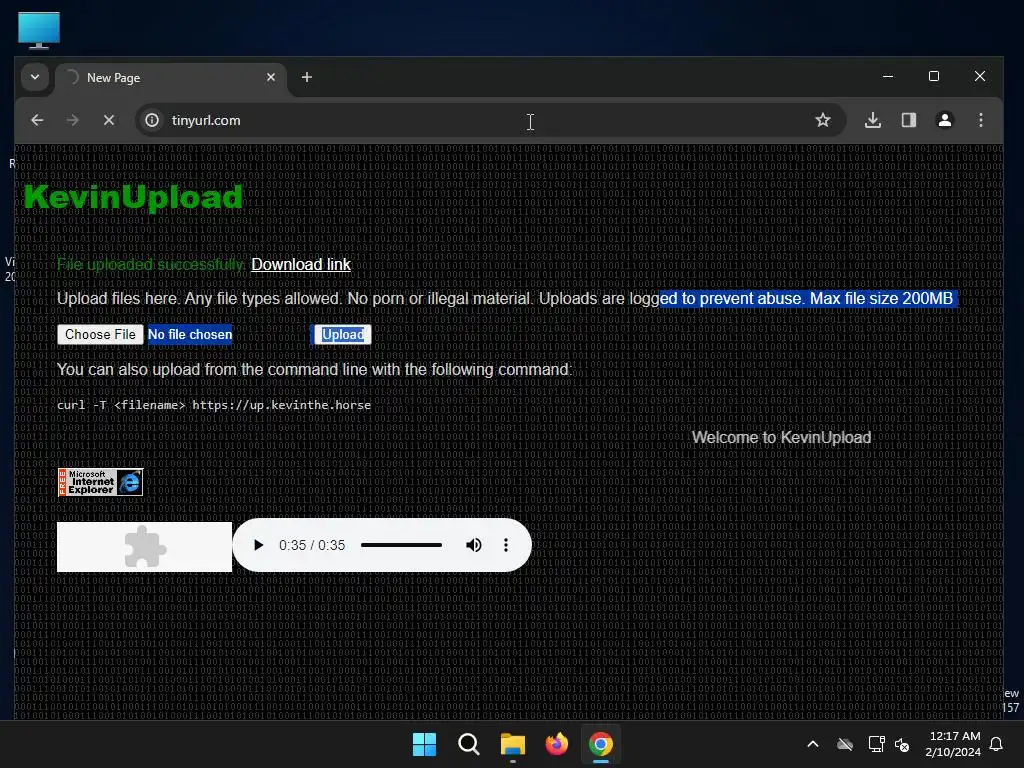Open the network status tray icon
The height and width of the screenshot is (768, 1024).
coord(876,744)
